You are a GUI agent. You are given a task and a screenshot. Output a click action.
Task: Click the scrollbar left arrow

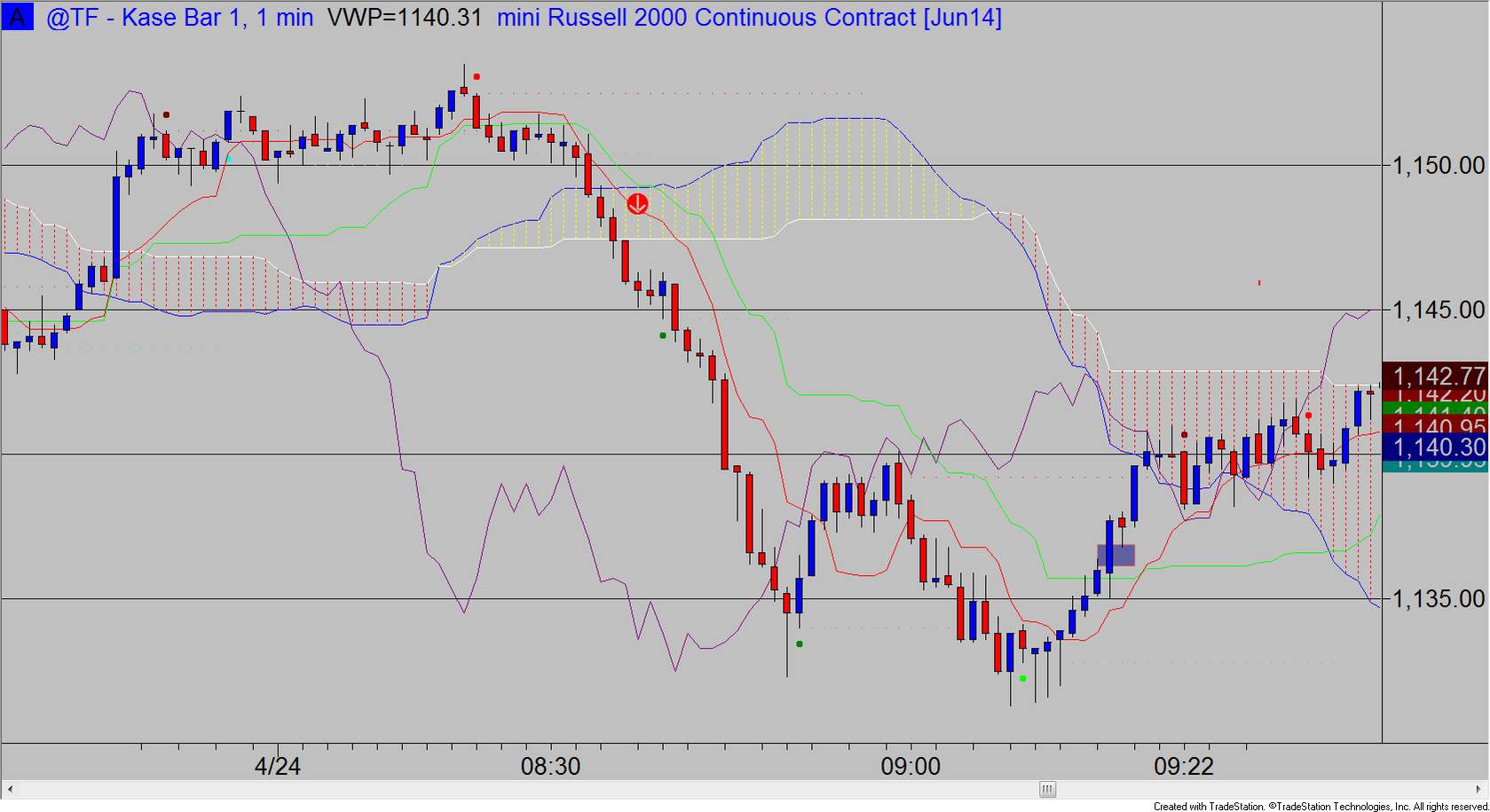[10, 789]
